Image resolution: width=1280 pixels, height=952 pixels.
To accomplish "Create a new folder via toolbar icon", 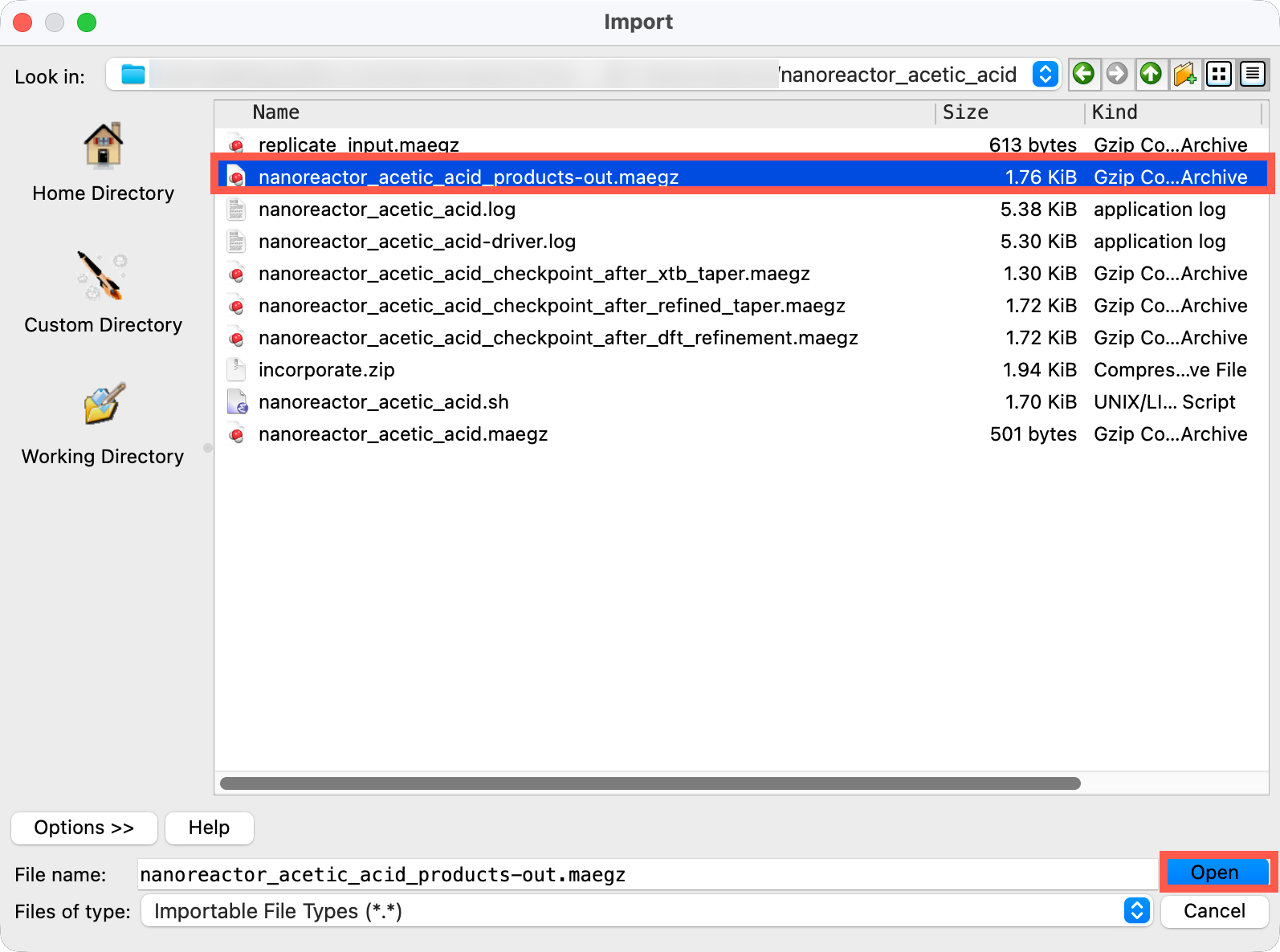I will [1185, 74].
